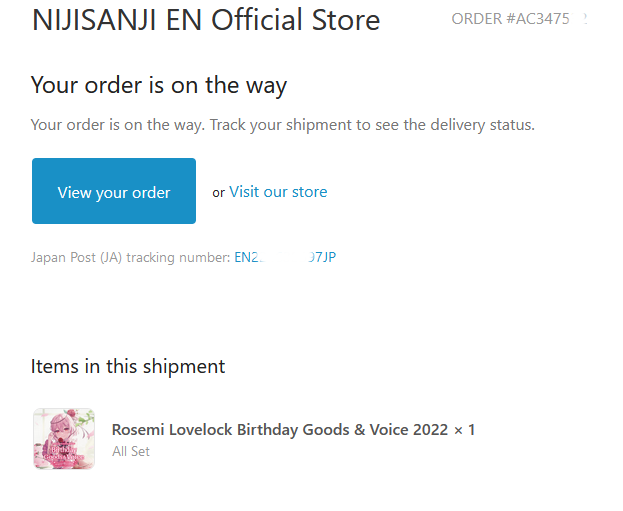Click the View your order button
Viewport: 623px width, 511px height.
(114, 191)
